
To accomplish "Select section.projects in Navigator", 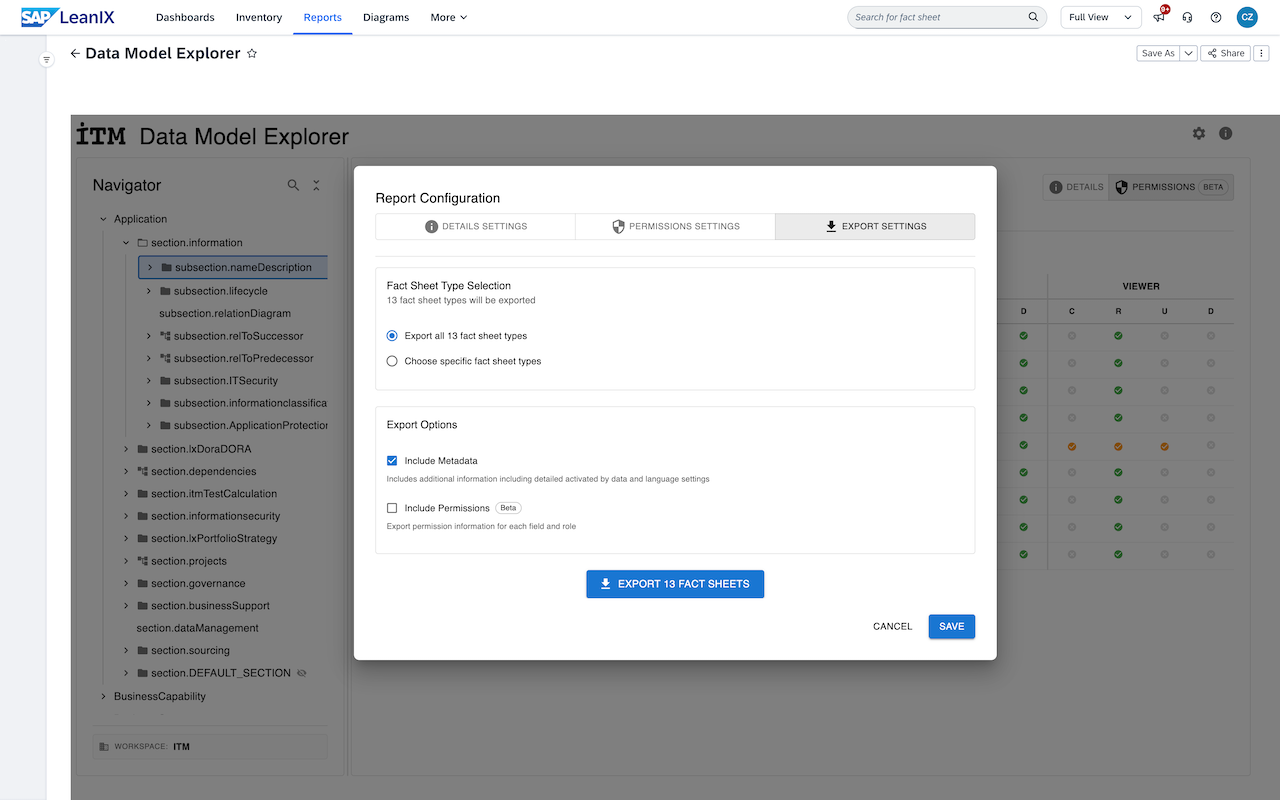I will pyautogui.click(x=189, y=561).
